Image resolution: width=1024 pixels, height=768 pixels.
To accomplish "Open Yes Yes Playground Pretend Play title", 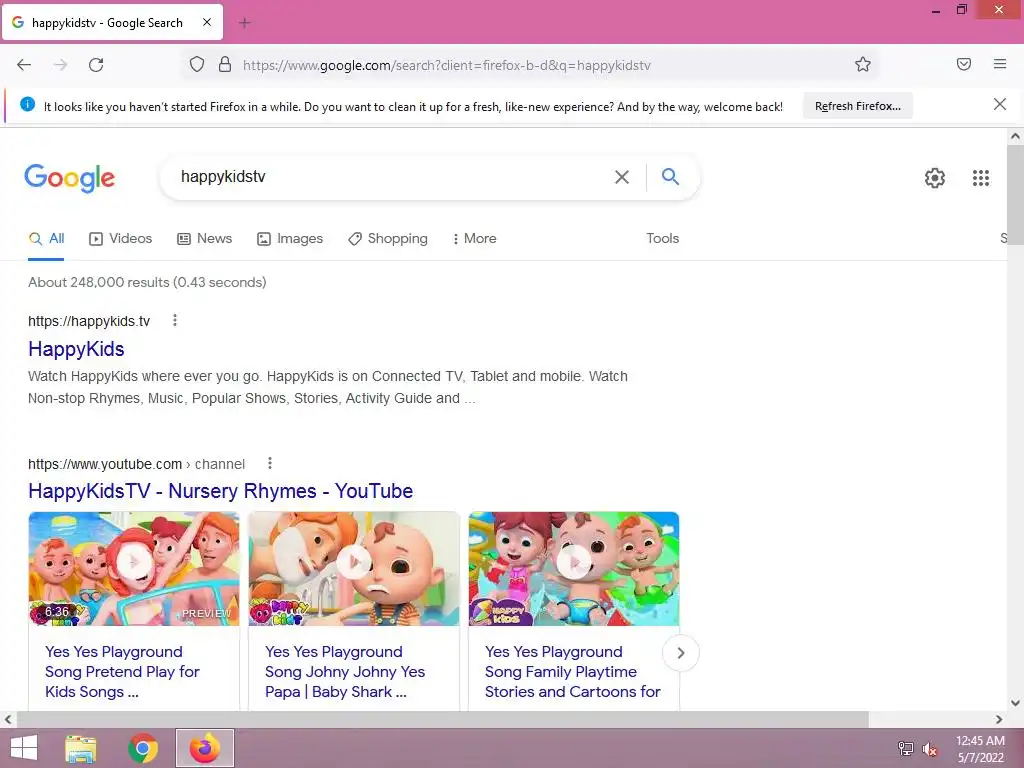I will [122, 671].
